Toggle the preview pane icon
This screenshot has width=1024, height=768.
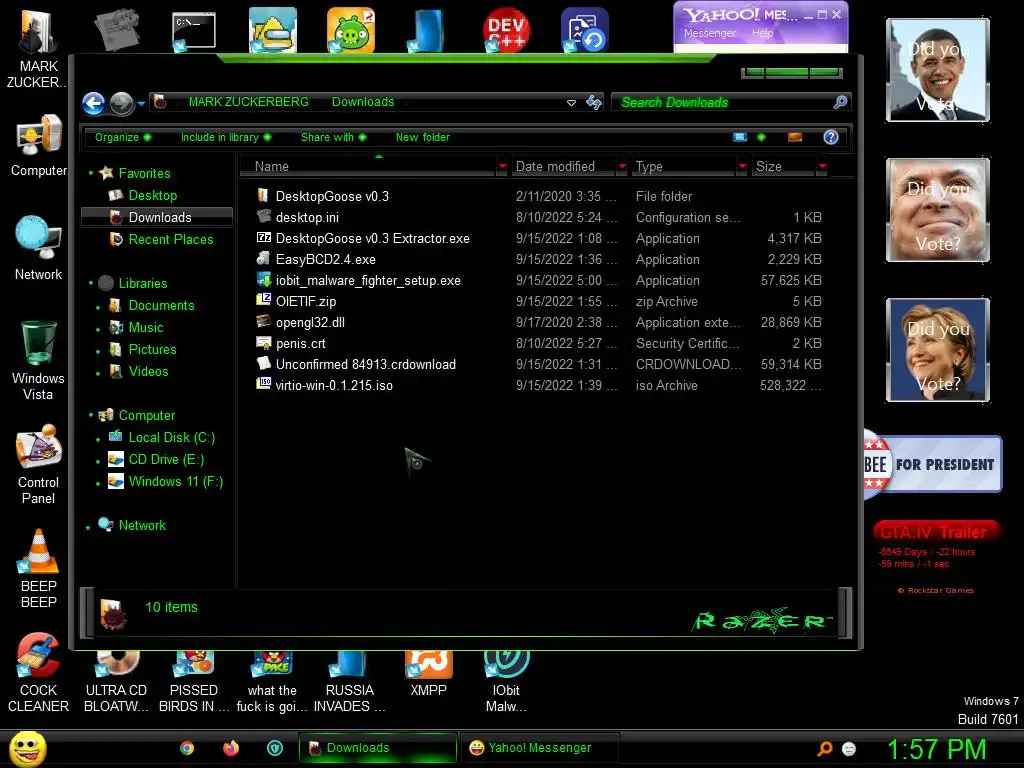[795, 137]
